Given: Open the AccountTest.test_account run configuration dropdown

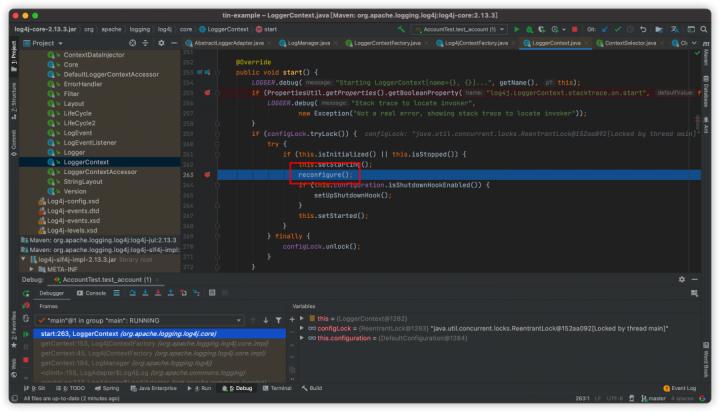Looking at the screenshot, I should pyautogui.click(x=460, y=29).
